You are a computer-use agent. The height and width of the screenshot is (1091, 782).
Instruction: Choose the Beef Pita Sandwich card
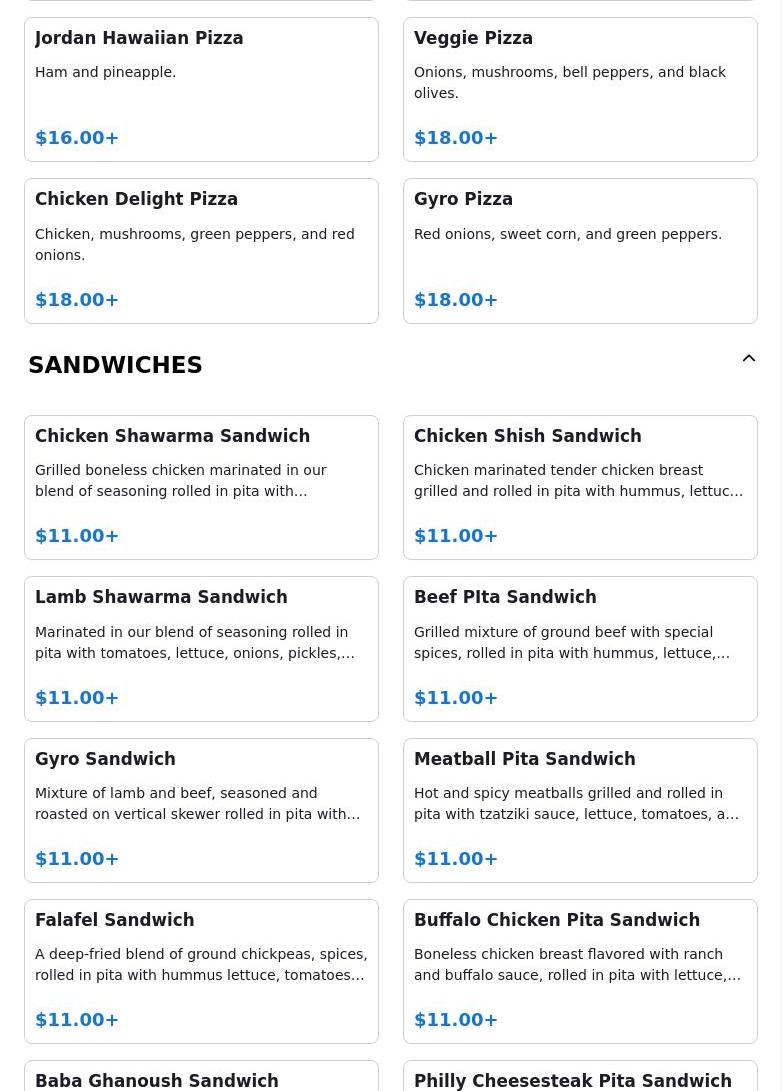click(x=580, y=649)
